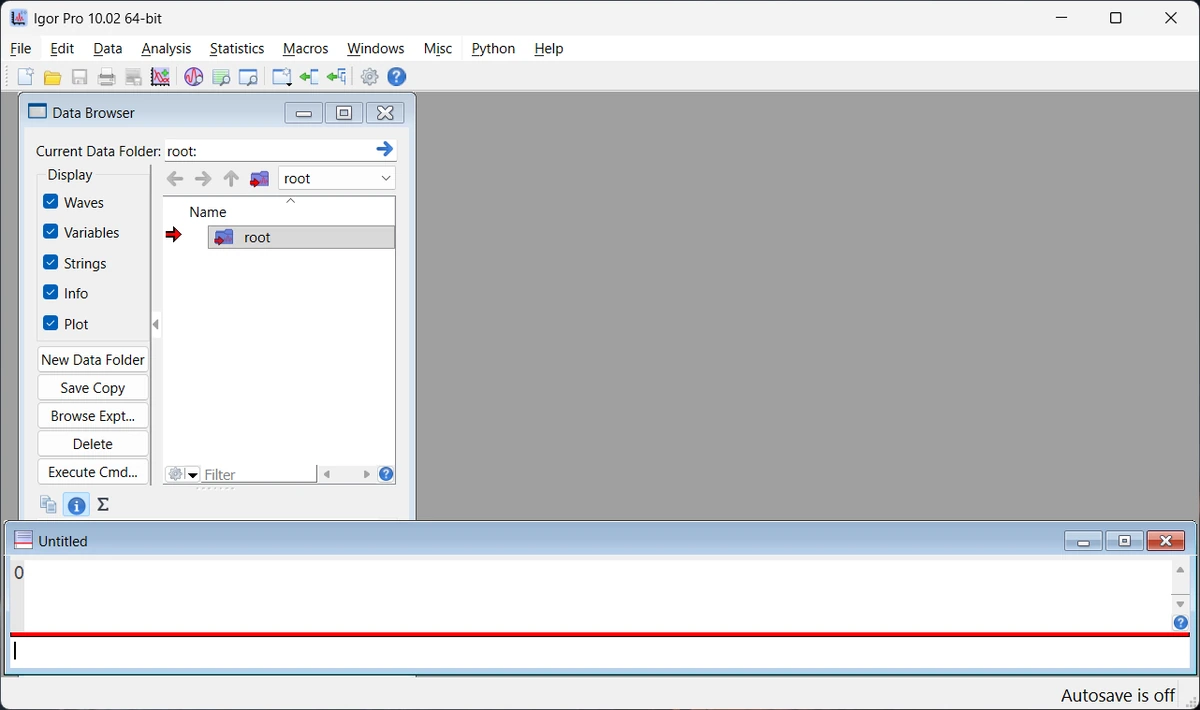Open the Python menu

[x=494, y=48]
